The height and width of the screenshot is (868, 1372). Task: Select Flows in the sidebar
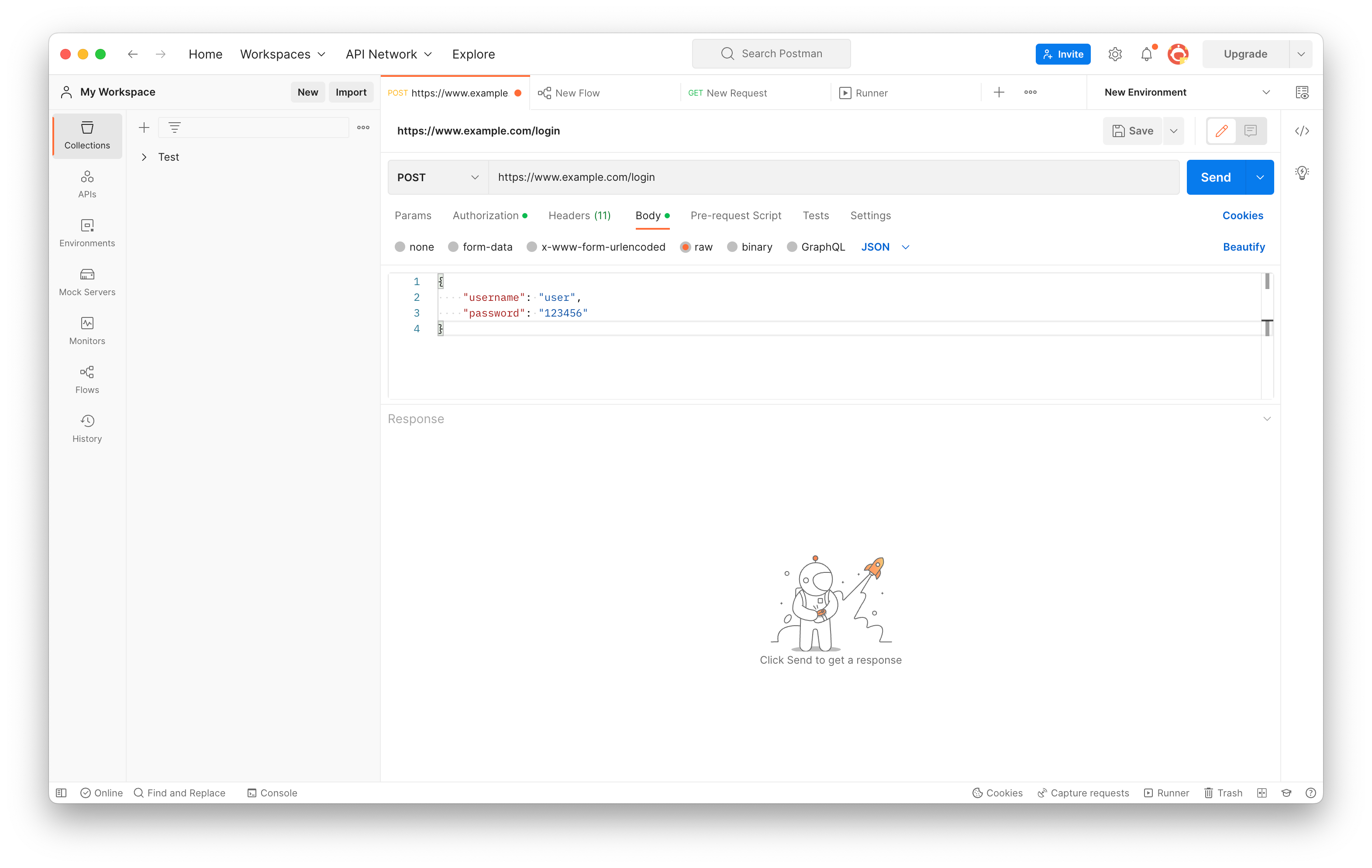(x=86, y=379)
